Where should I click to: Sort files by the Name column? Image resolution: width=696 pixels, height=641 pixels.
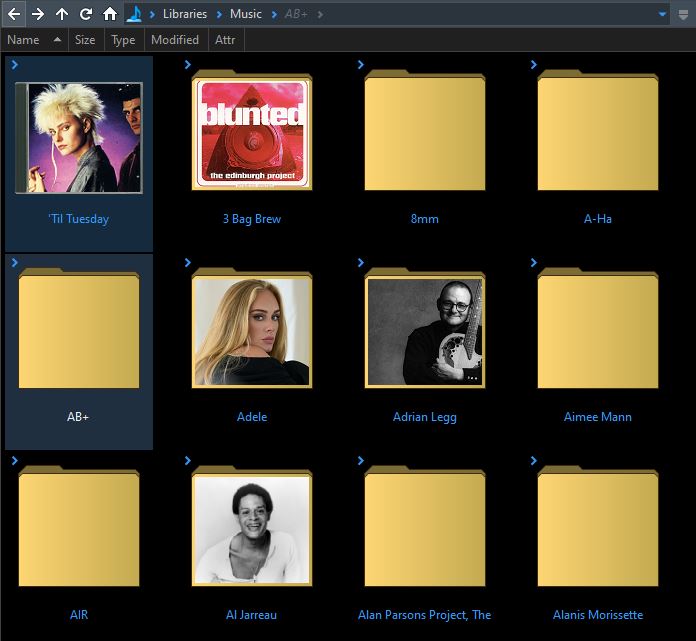(23, 40)
